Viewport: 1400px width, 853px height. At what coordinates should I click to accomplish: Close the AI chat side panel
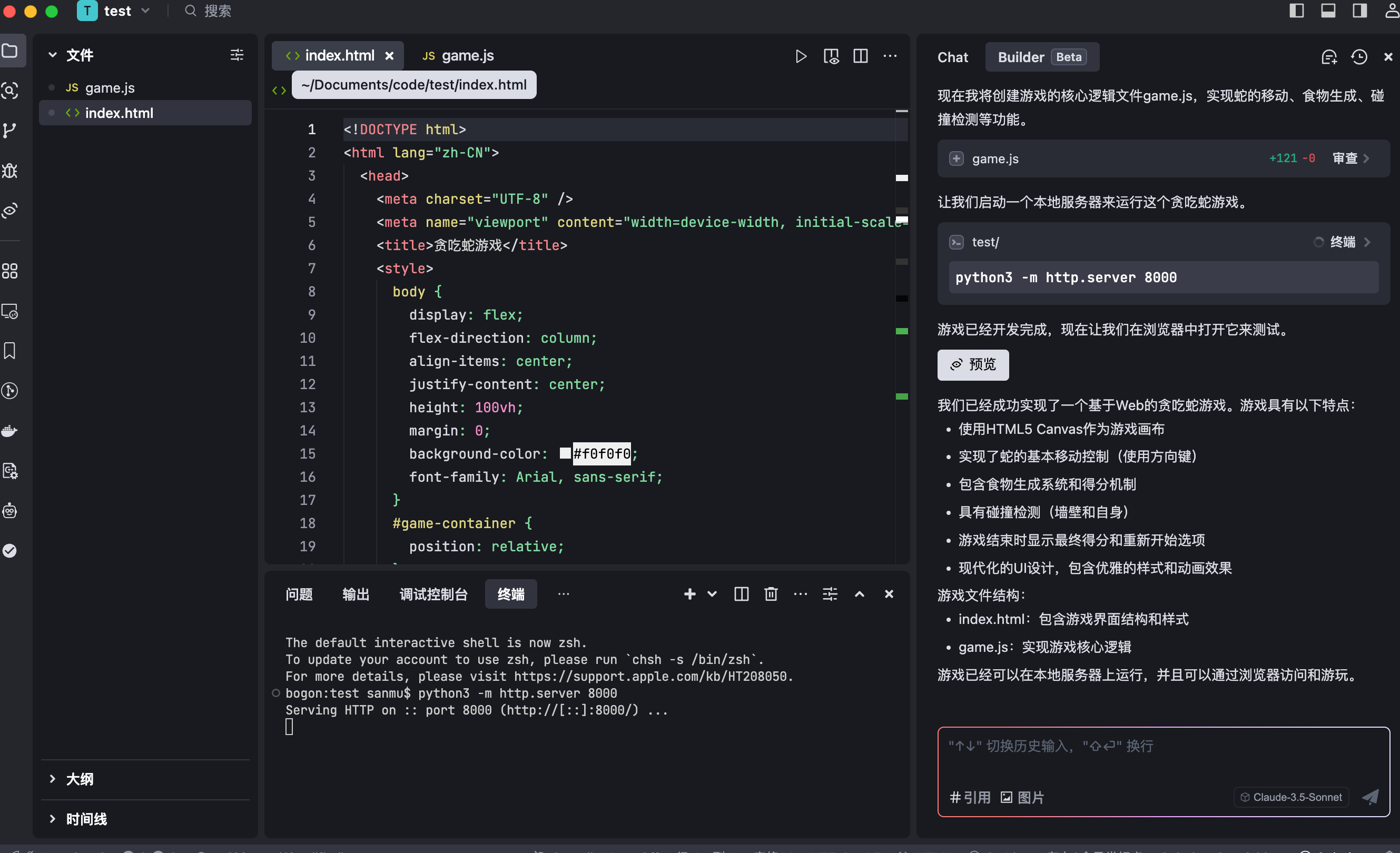click(x=1388, y=57)
